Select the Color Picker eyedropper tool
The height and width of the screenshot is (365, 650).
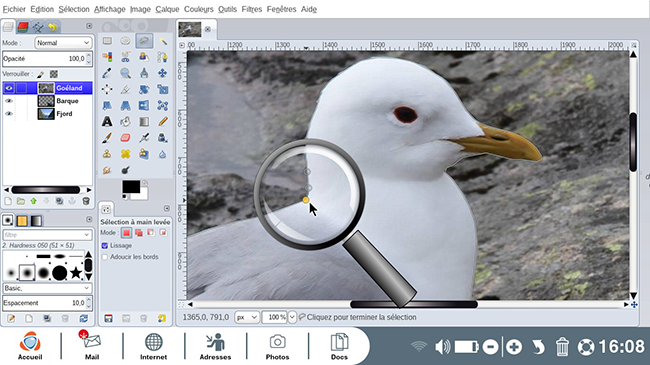point(107,73)
